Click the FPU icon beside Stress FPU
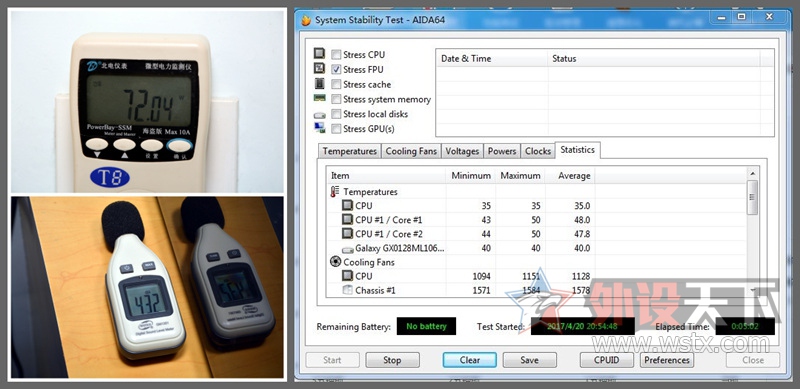 tap(319, 68)
